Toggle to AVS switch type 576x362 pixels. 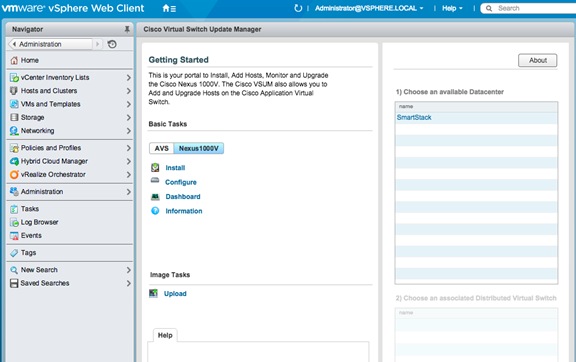coord(161,148)
